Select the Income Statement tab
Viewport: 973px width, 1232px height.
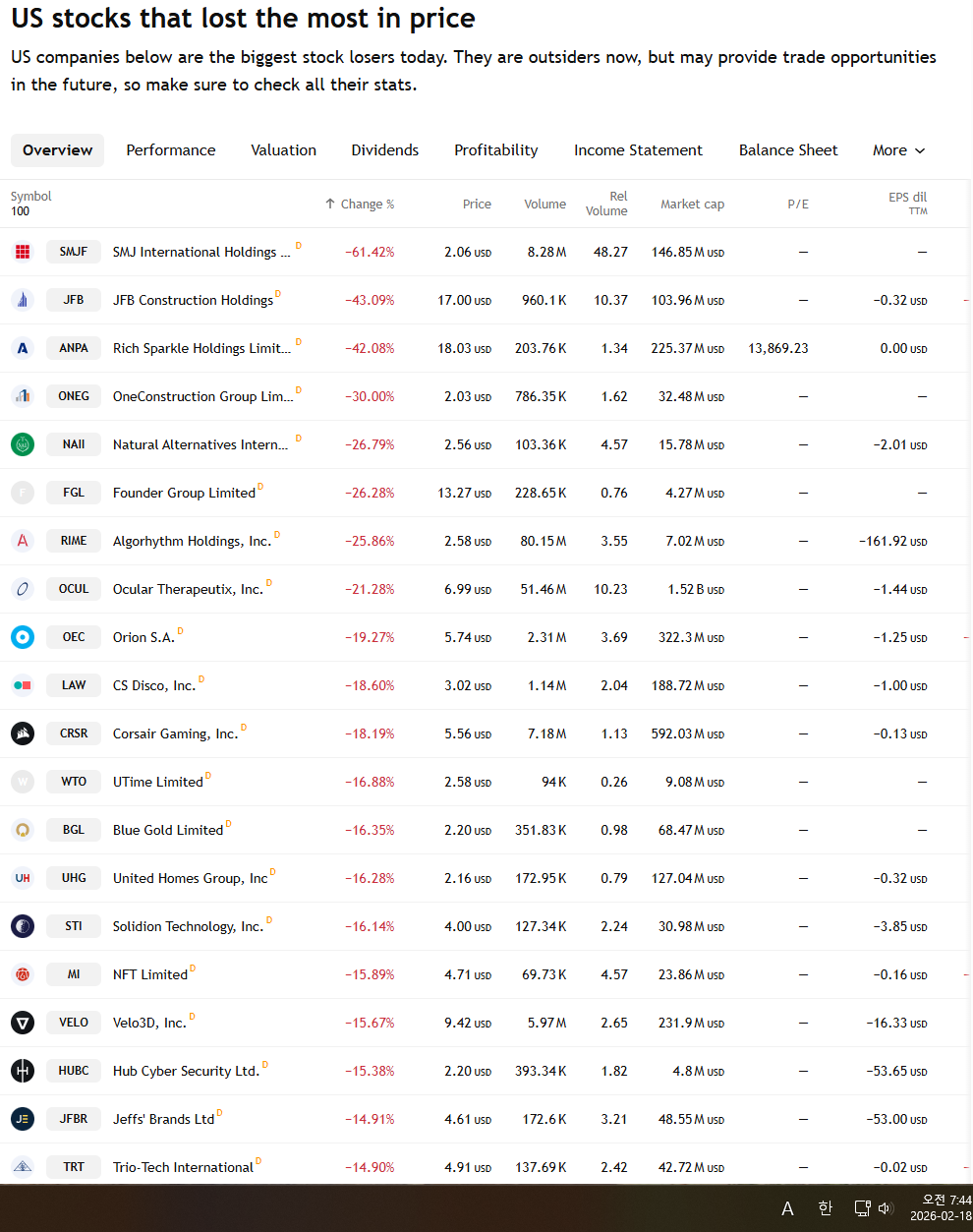639,150
